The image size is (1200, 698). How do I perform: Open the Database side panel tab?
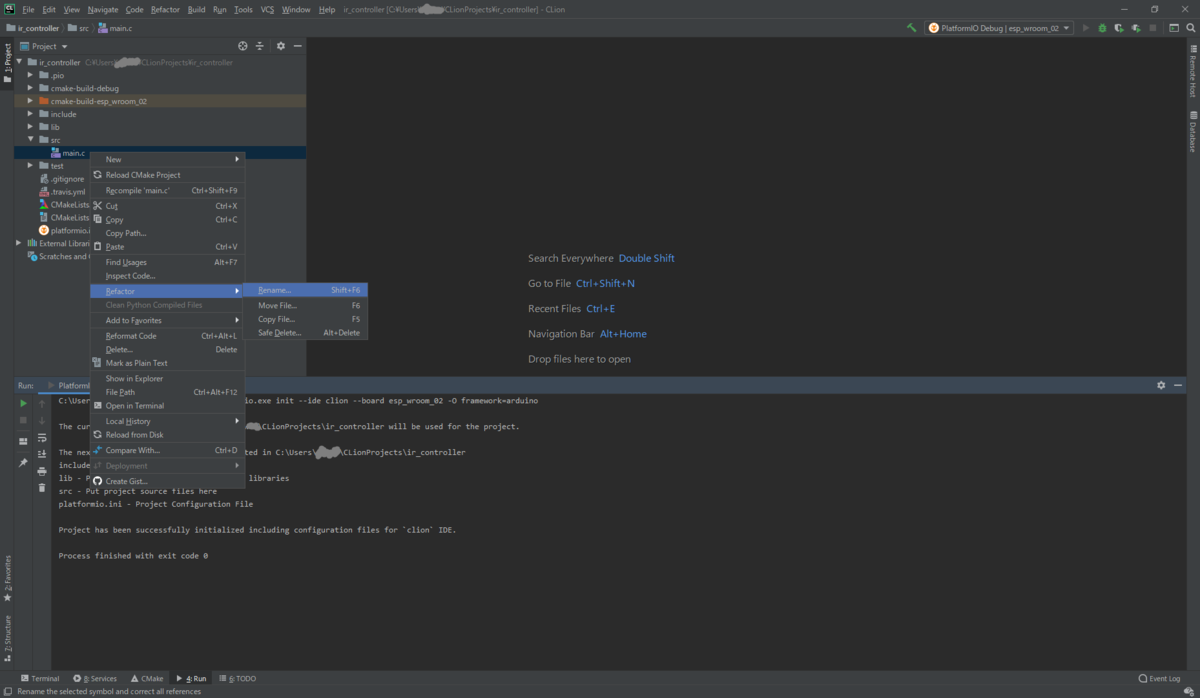coord(1192,132)
